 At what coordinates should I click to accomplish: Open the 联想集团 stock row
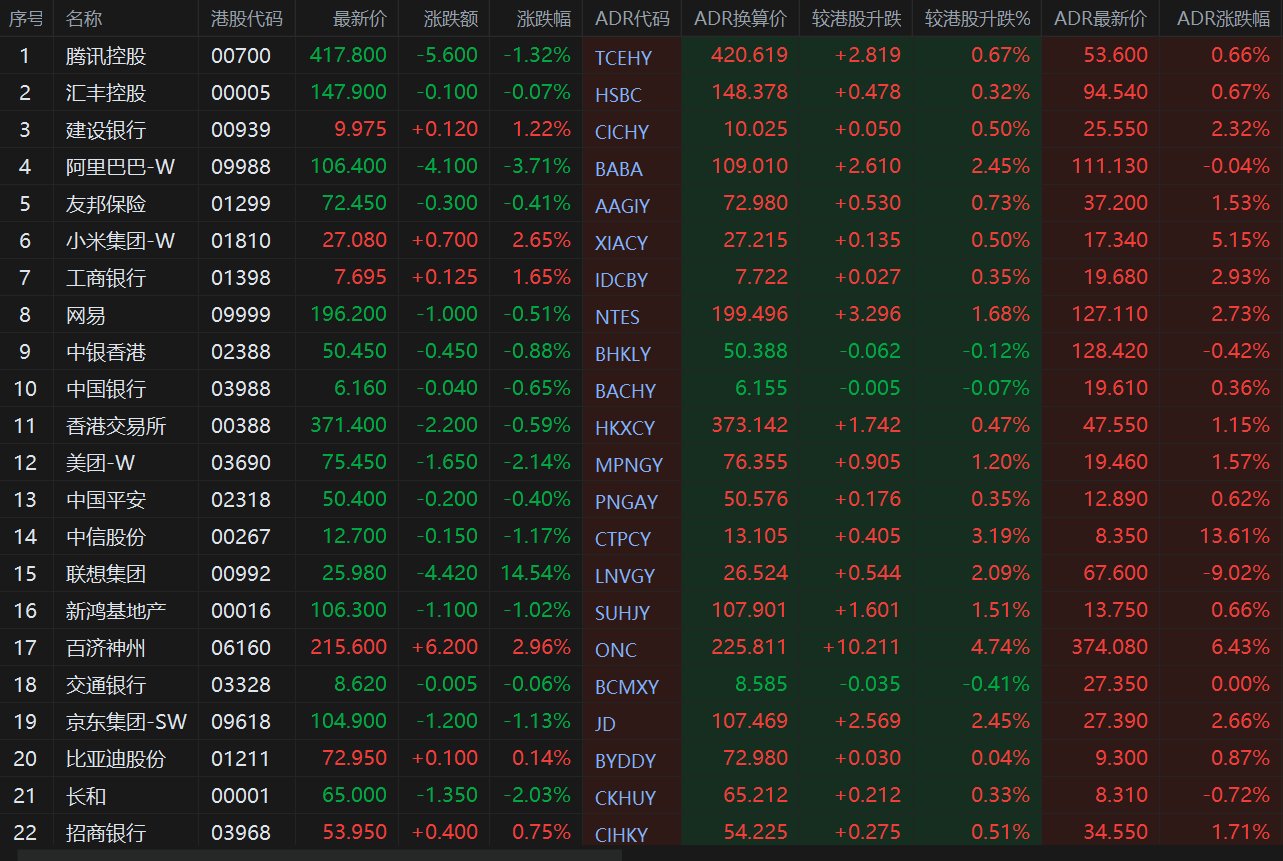click(x=106, y=574)
